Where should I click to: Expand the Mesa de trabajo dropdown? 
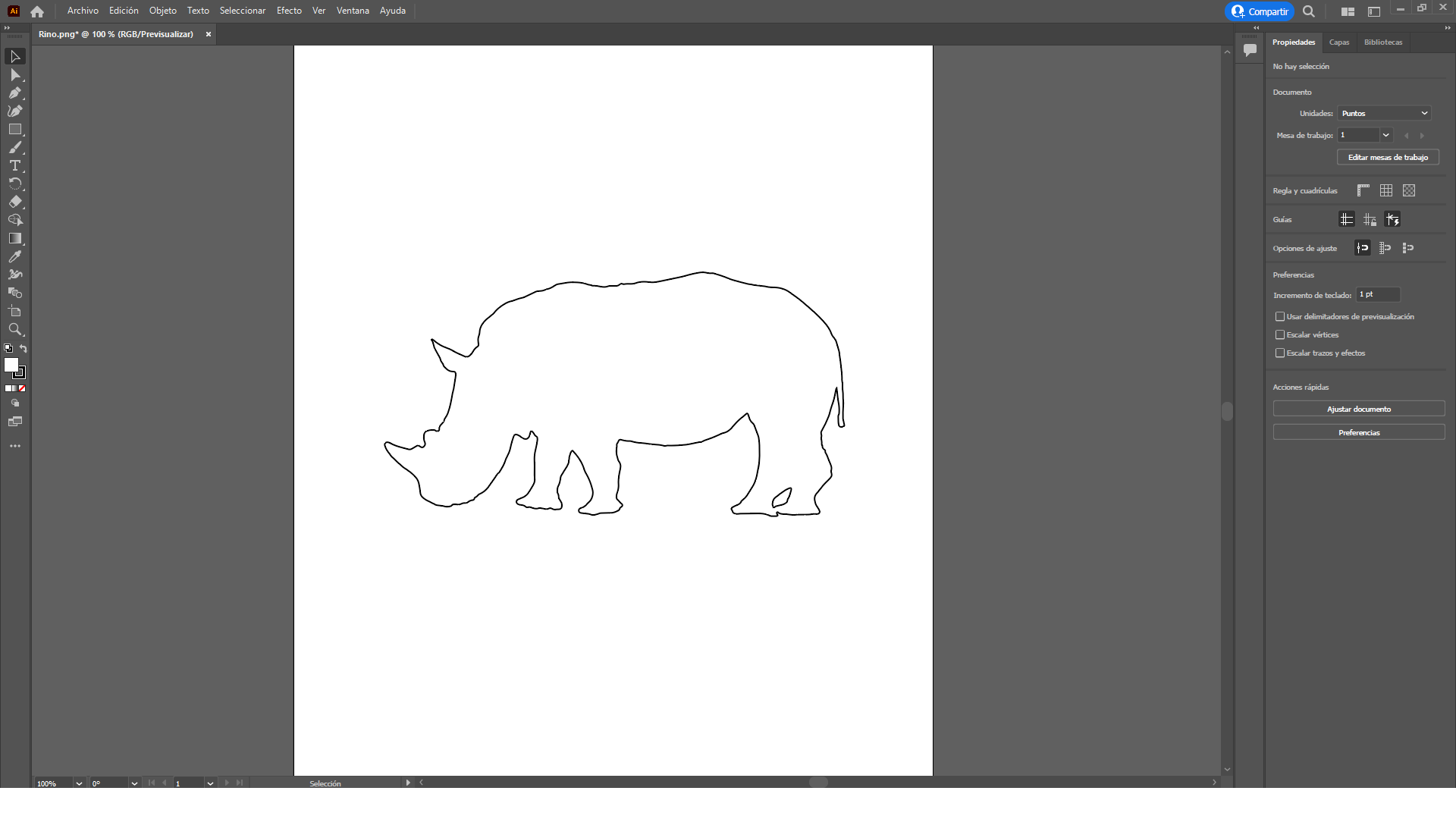point(1385,135)
